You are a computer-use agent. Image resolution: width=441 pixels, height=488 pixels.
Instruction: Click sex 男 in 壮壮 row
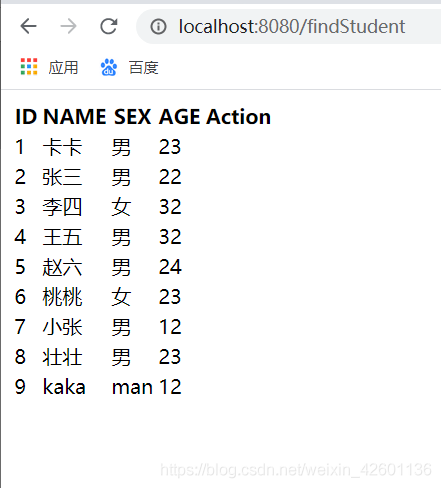[x=121, y=357]
